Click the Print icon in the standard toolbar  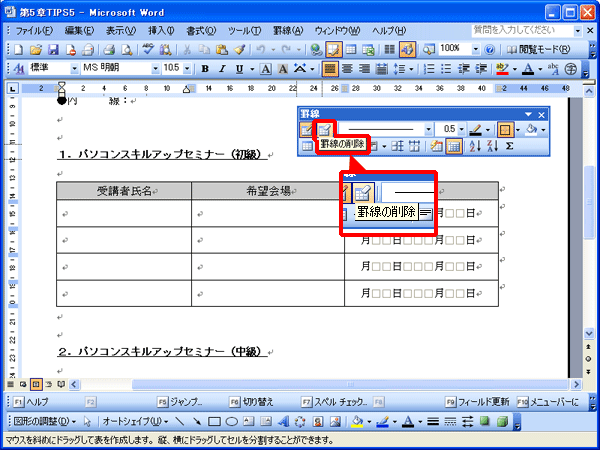pos(109,49)
